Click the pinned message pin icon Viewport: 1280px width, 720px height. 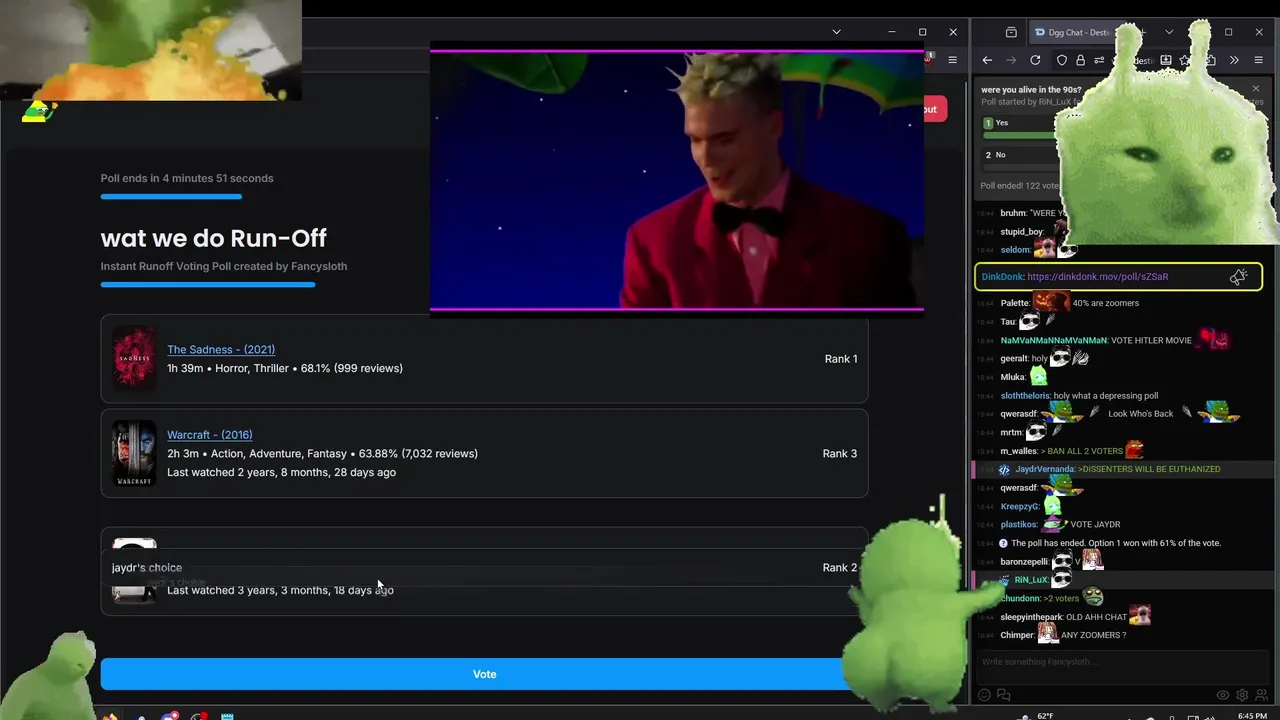click(1239, 277)
